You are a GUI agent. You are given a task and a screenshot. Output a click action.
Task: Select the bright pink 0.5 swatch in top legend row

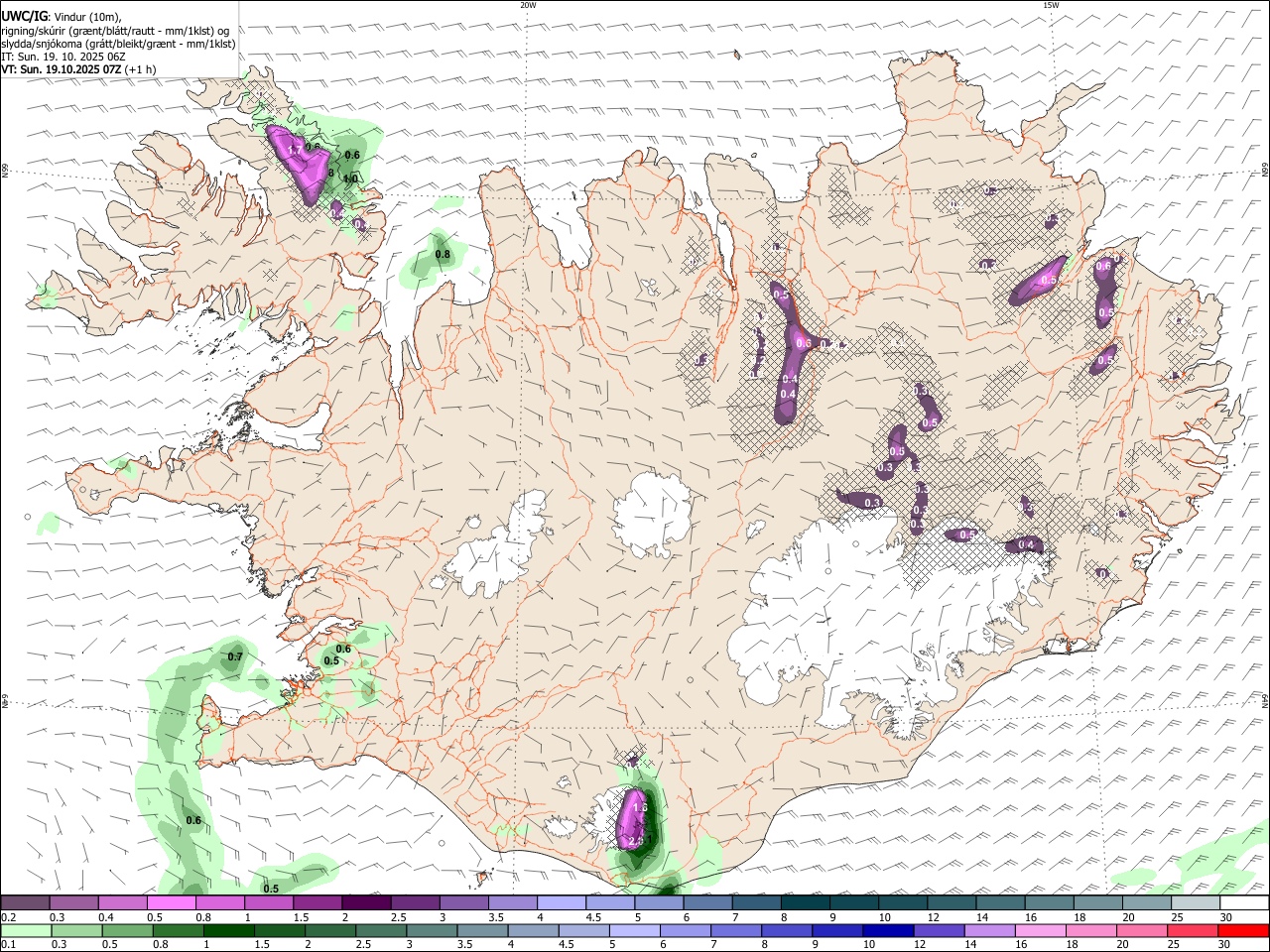click(171, 902)
